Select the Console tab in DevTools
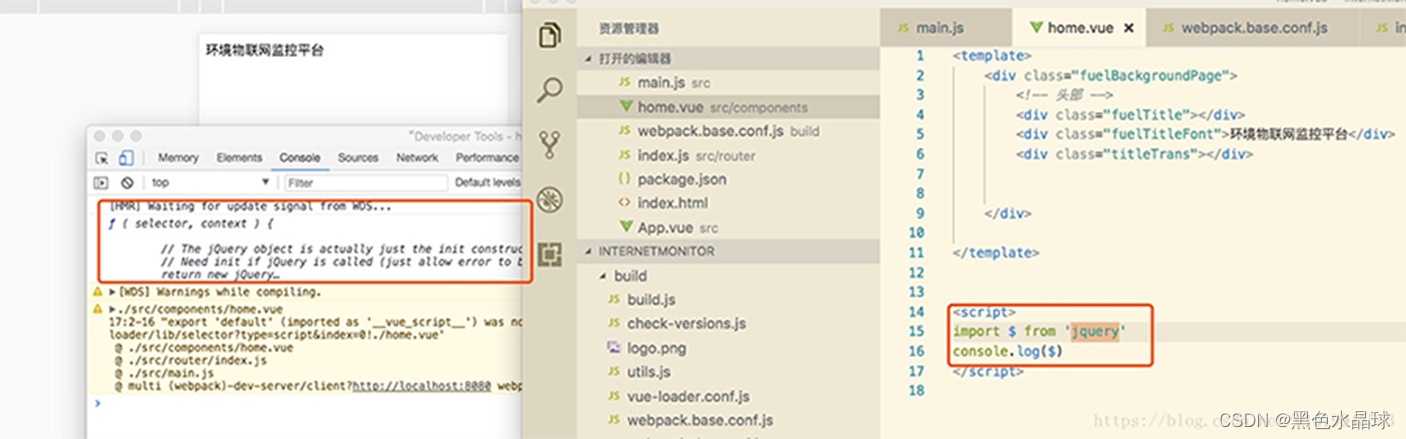The height and width of the screenshot is (439, 1406). [x=300, y=158]
